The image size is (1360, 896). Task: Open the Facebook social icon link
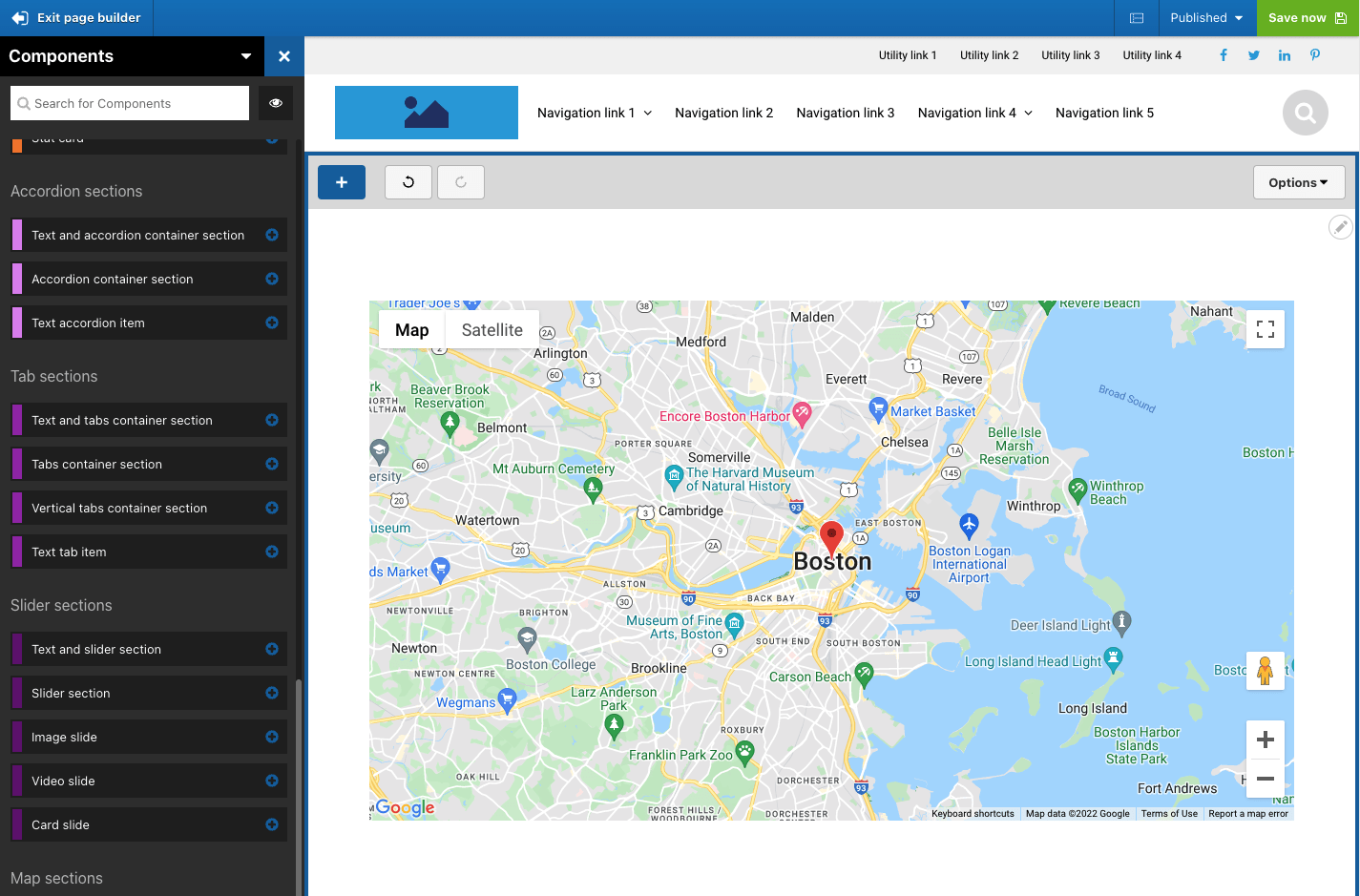pos(1224,55)
